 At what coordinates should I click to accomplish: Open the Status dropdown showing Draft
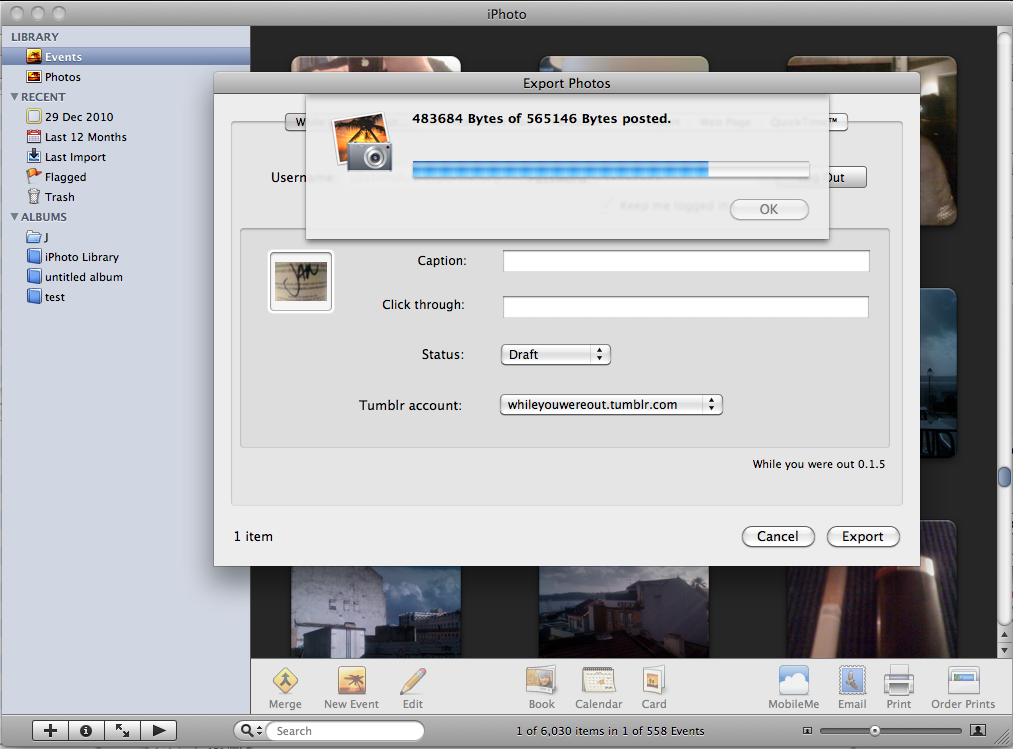click(555, 354)
